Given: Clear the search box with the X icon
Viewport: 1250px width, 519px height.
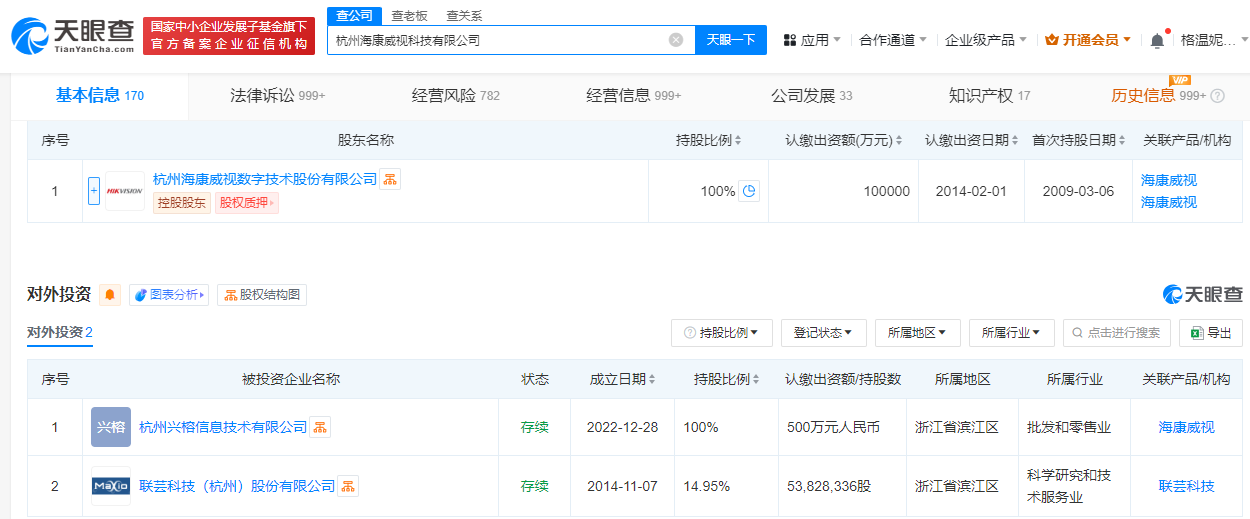Looking at the screenshot, I should point(676,40).
